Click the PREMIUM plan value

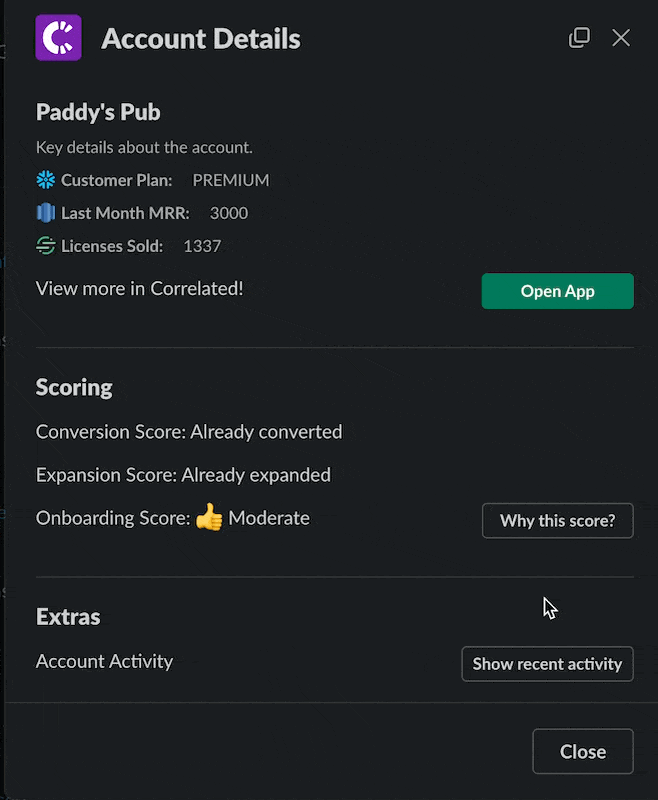231,180
